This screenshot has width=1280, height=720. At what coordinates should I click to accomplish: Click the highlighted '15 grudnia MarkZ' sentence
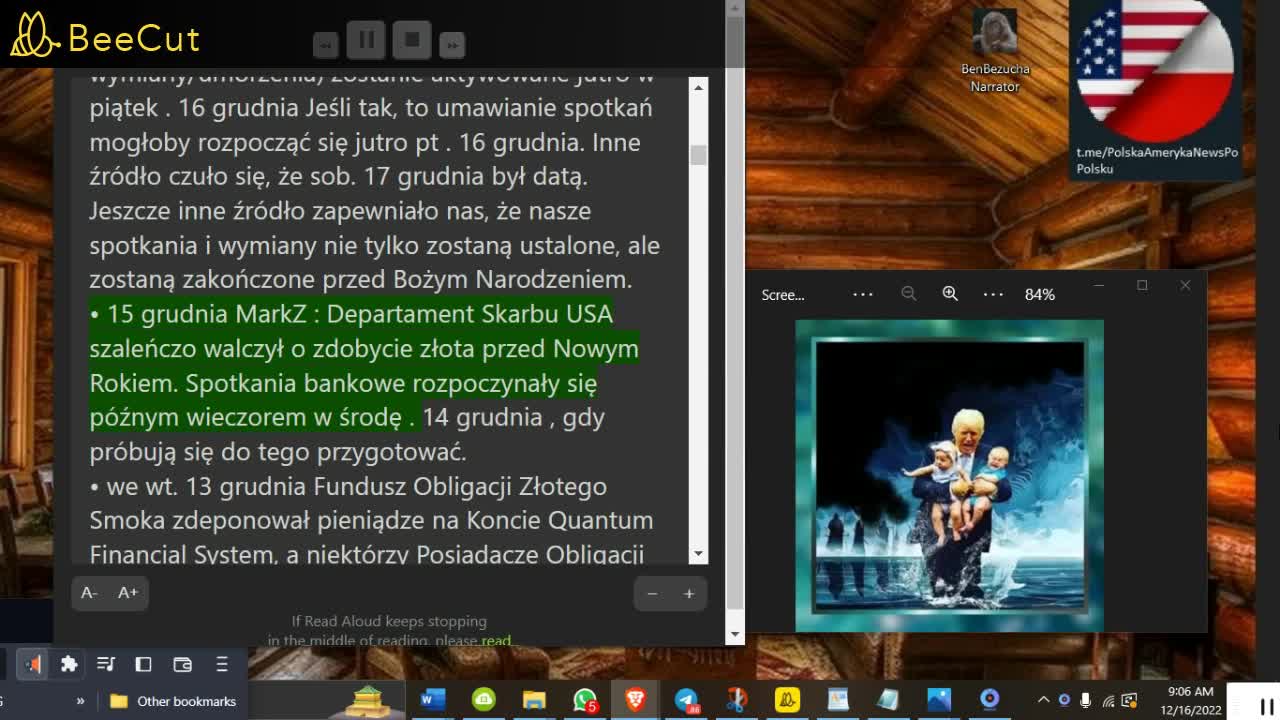click(364, 365)
